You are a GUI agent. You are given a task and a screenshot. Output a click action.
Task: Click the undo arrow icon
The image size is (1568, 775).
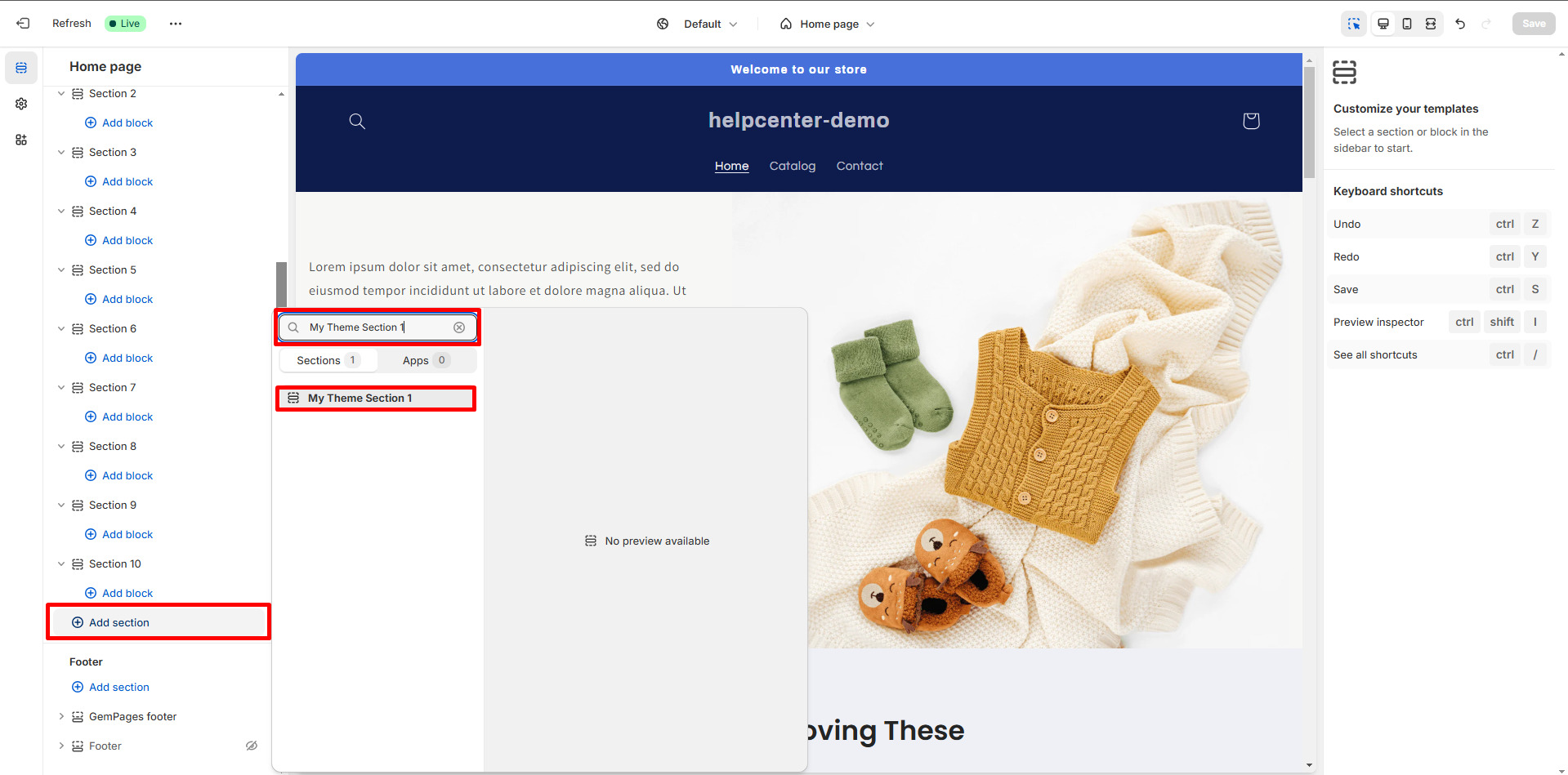(x=1460, y=24)
